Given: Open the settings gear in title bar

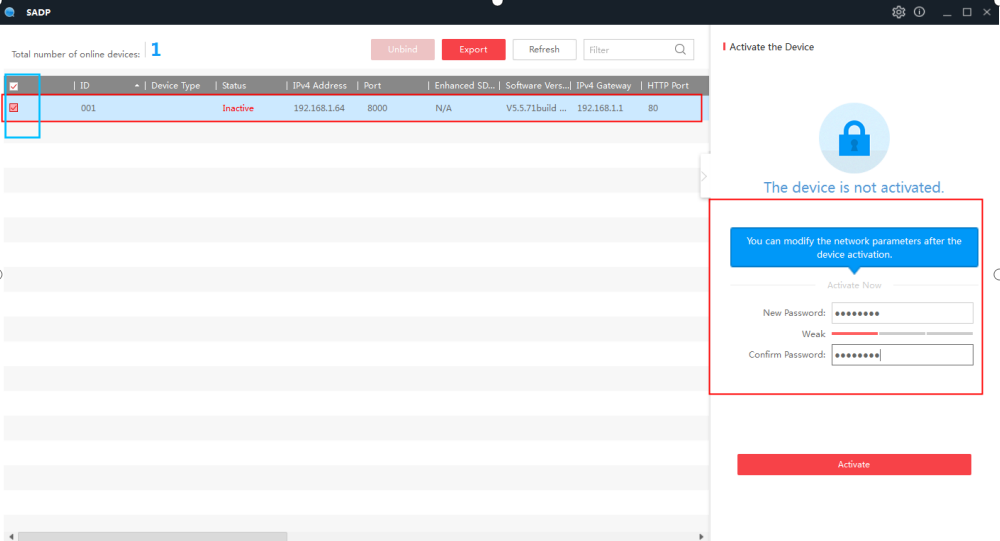Looking at the screenshot, I should pos(898,12).
